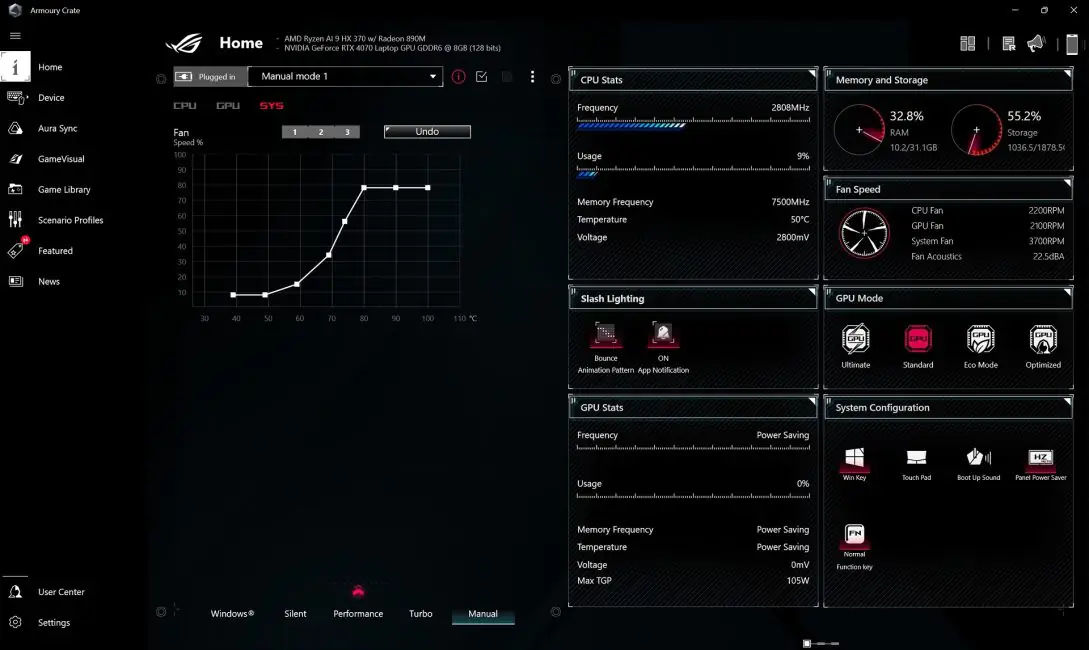The image size is (1089, 650).
Task: Click the widget layout icon in header
Action: 967,44
